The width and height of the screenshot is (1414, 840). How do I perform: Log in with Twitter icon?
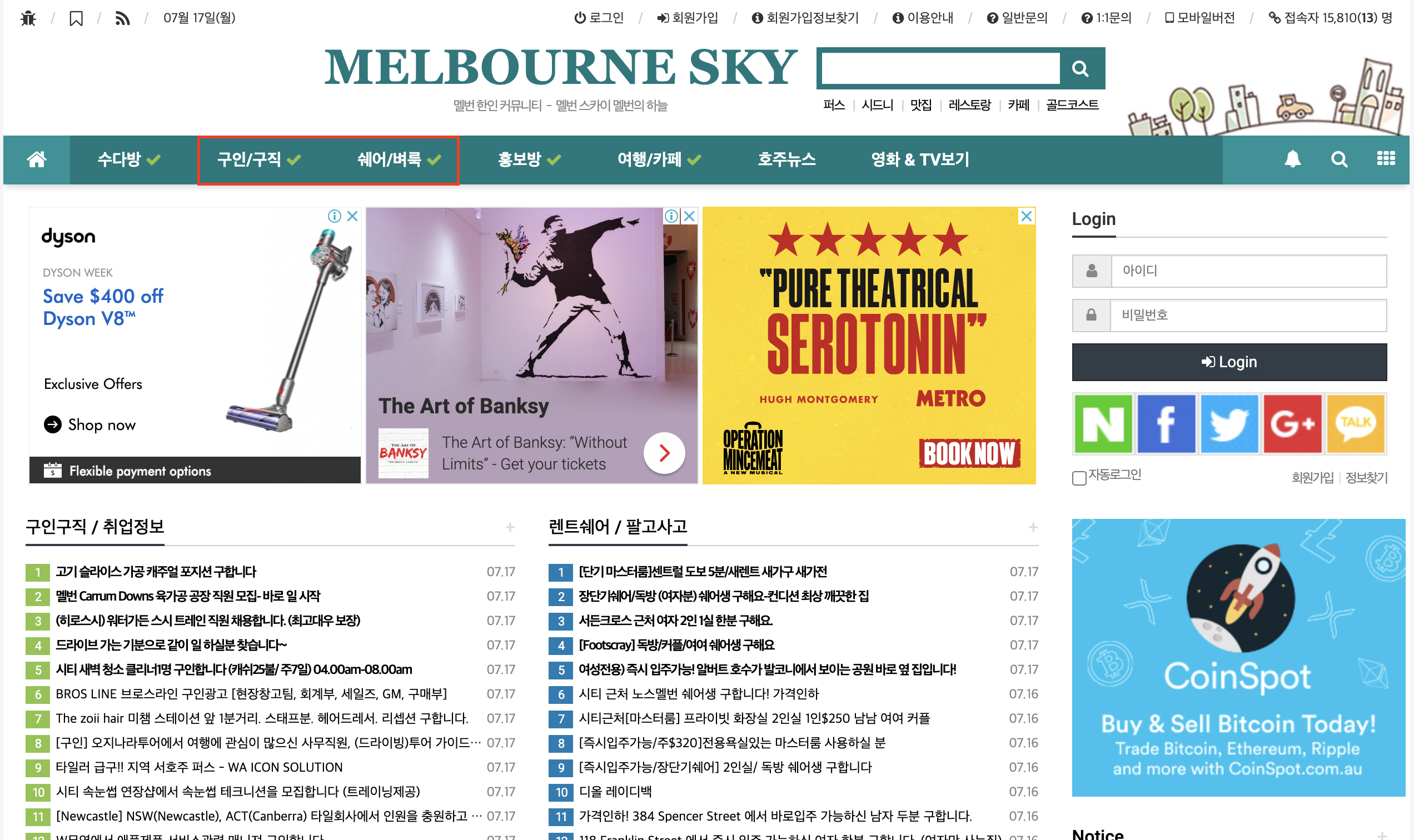(x=1229, y=424)
